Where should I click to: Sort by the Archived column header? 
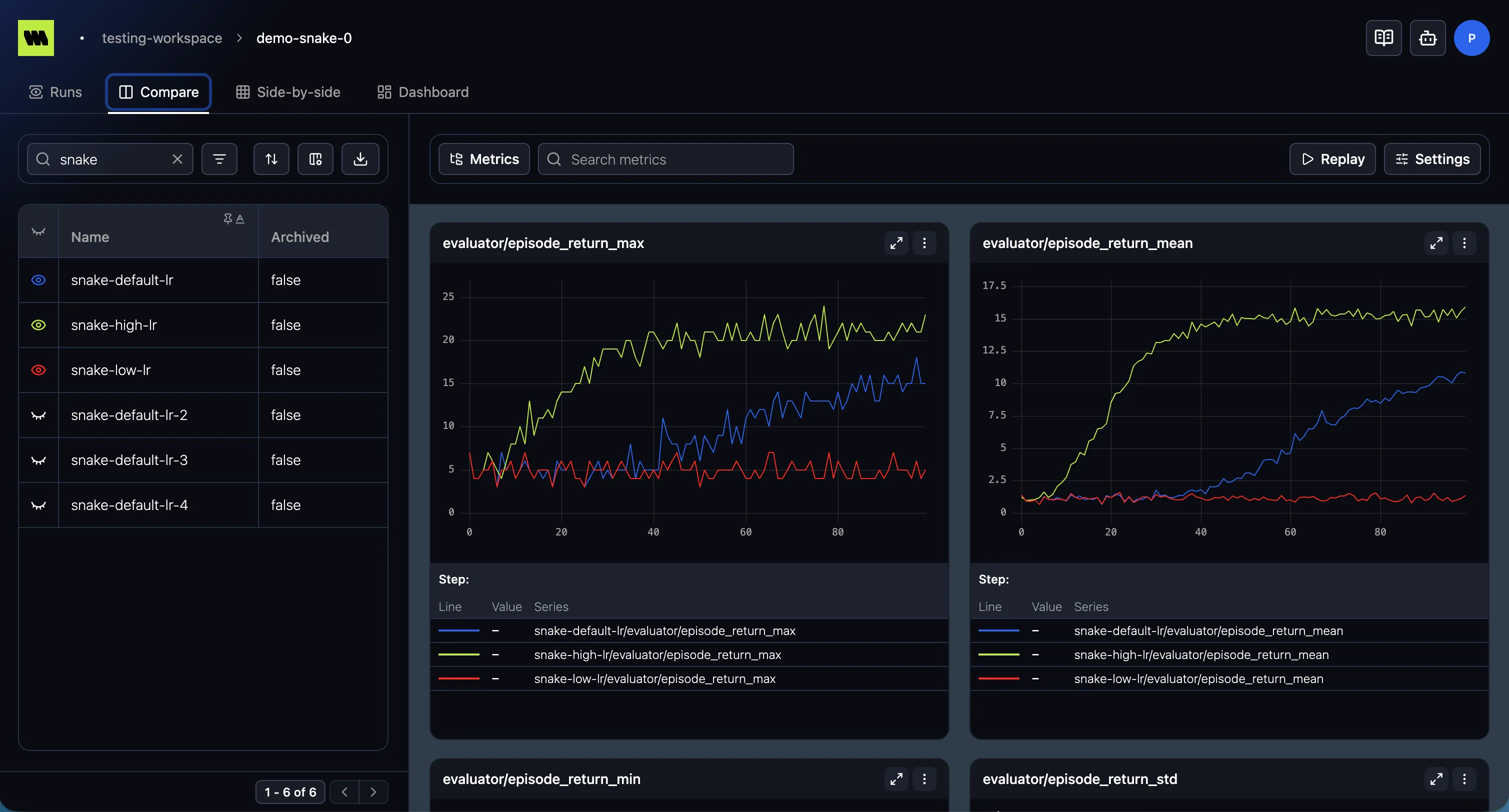(300, 237)
